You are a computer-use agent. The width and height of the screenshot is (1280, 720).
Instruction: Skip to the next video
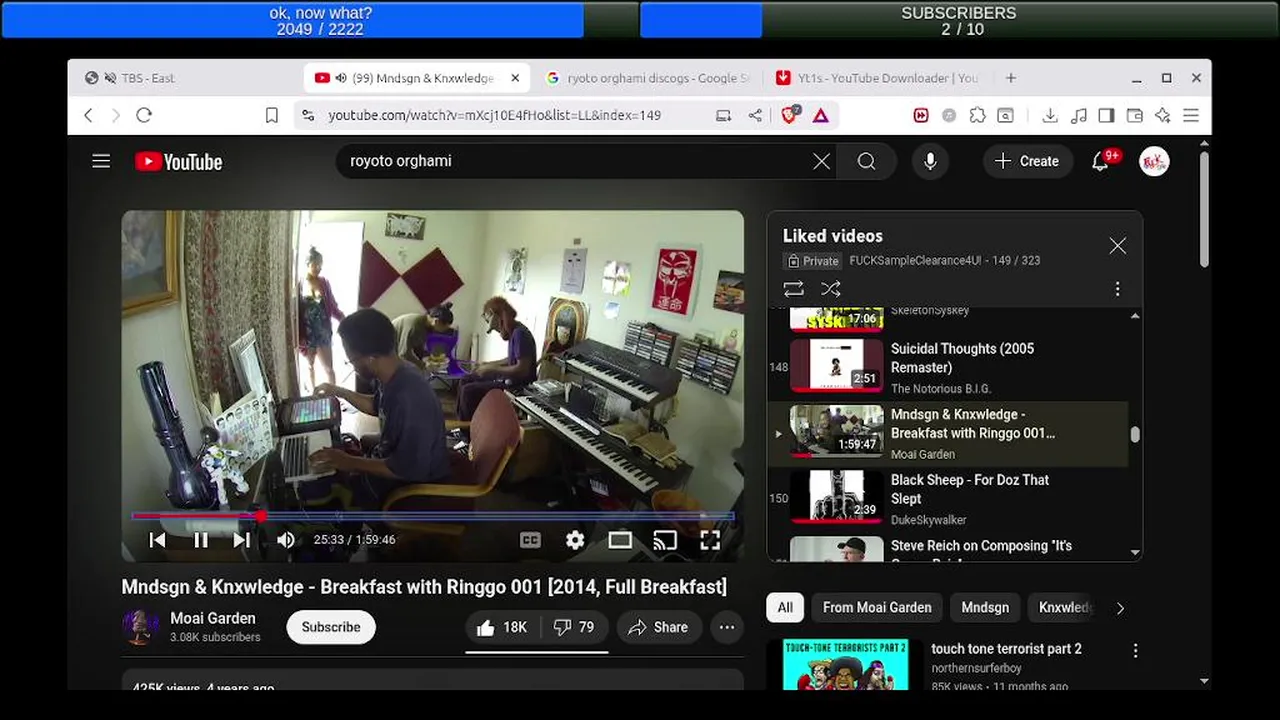tap(242, 540)
